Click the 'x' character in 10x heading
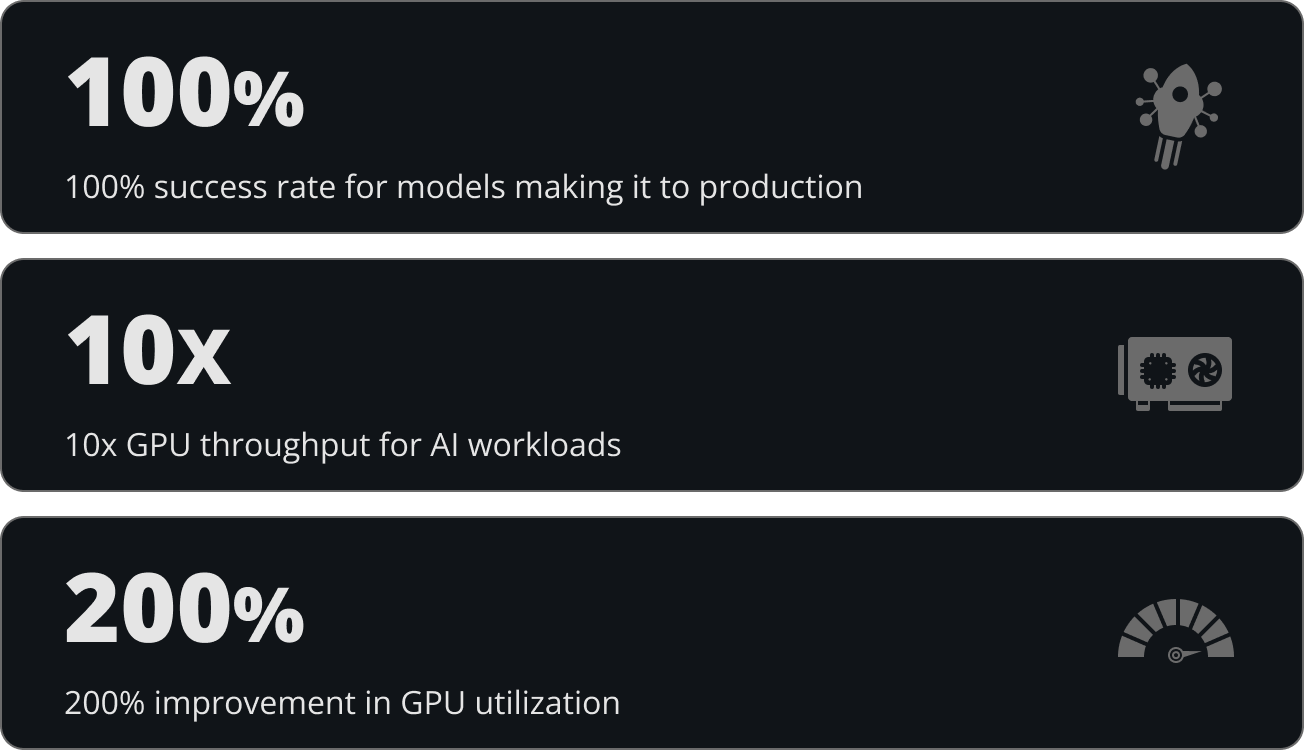The width and height of the screenshot is (1304, 750). 204,361
